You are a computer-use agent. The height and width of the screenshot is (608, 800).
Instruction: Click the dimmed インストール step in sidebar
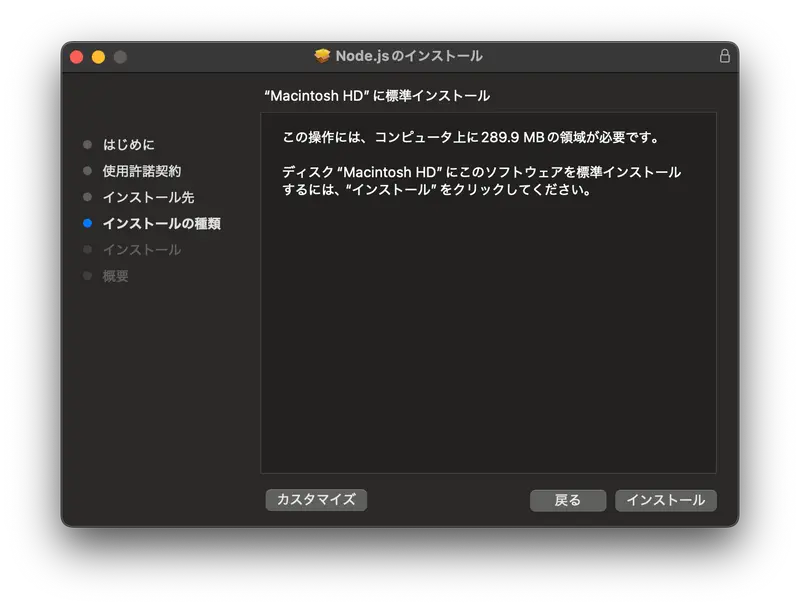142,250
